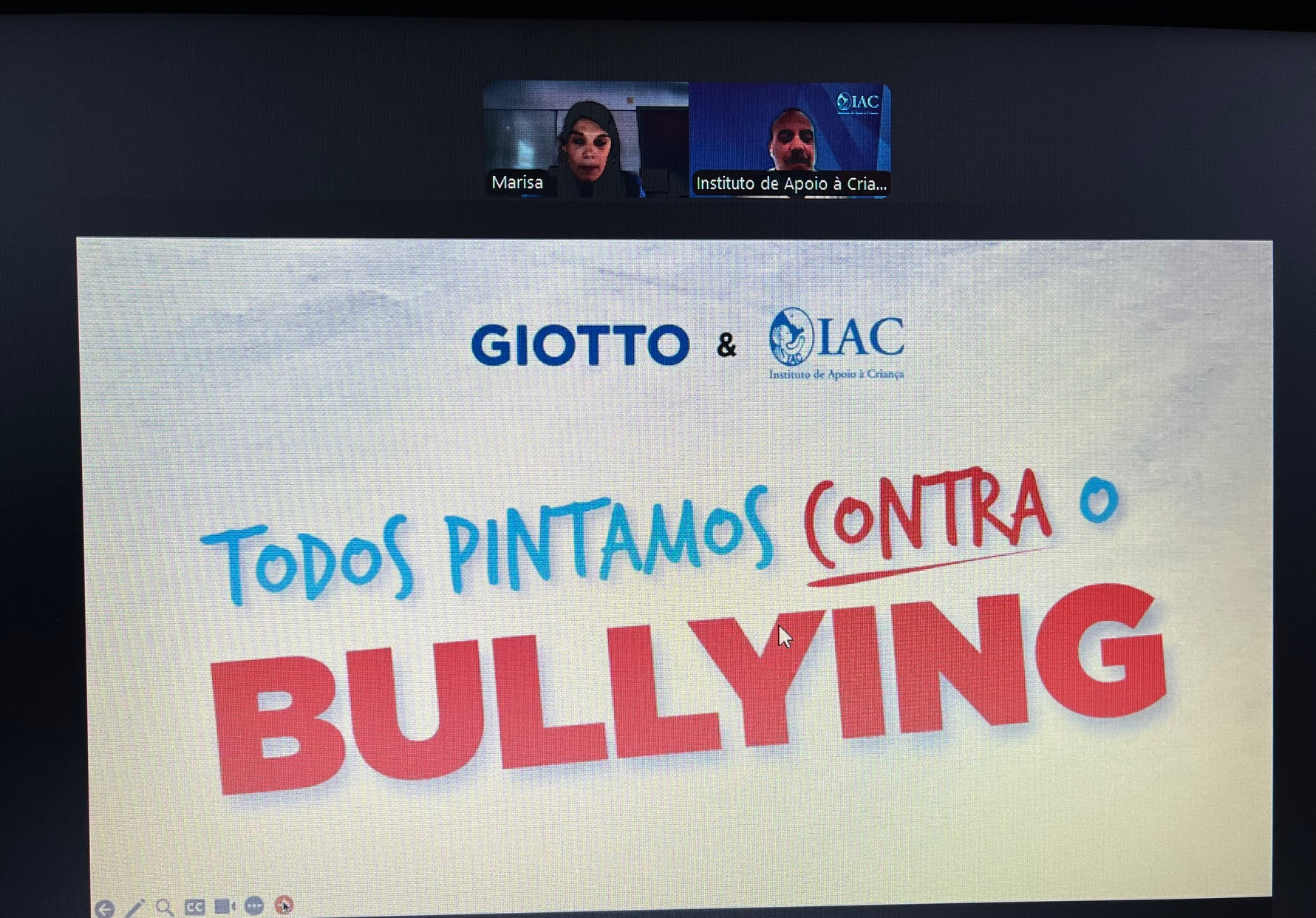This screenshot has width=1316, height=918.
Task: Select Instituto de Apoio à Criança participant video
Action: [x=790, y=140]
